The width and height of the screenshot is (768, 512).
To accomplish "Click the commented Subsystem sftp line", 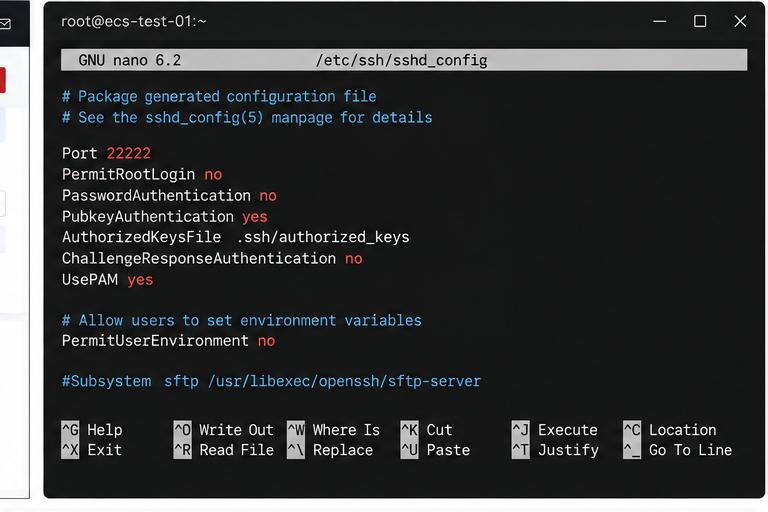I will click(x=271, y=381).
